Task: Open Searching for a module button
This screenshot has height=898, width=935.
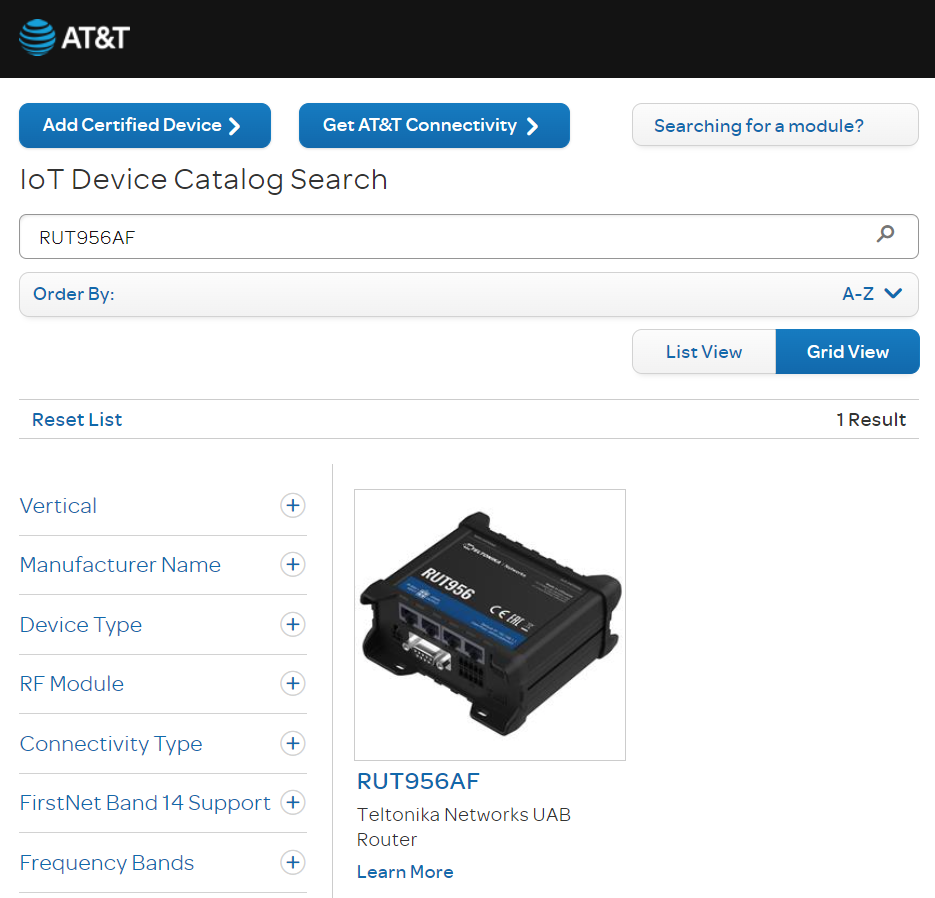Action: (774, 126)
